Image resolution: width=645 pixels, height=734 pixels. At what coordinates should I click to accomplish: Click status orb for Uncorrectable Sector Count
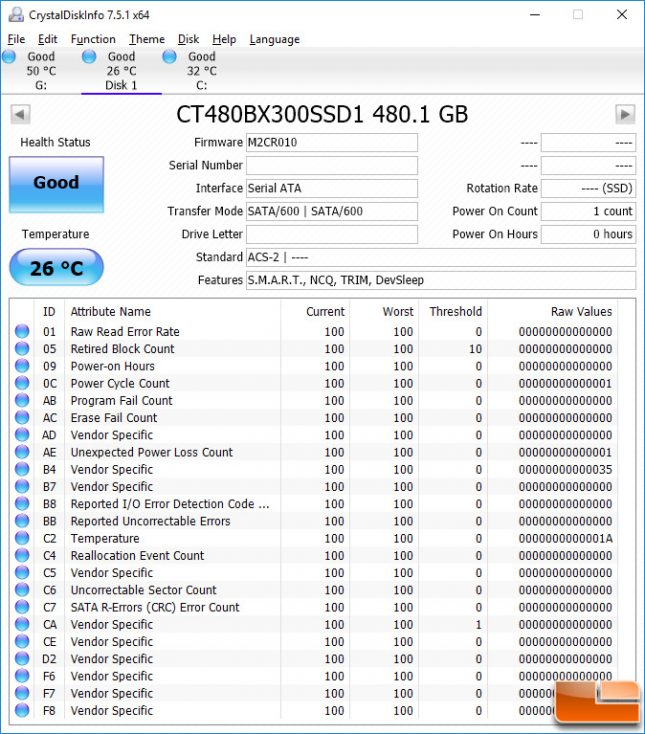tap(22, 590)
